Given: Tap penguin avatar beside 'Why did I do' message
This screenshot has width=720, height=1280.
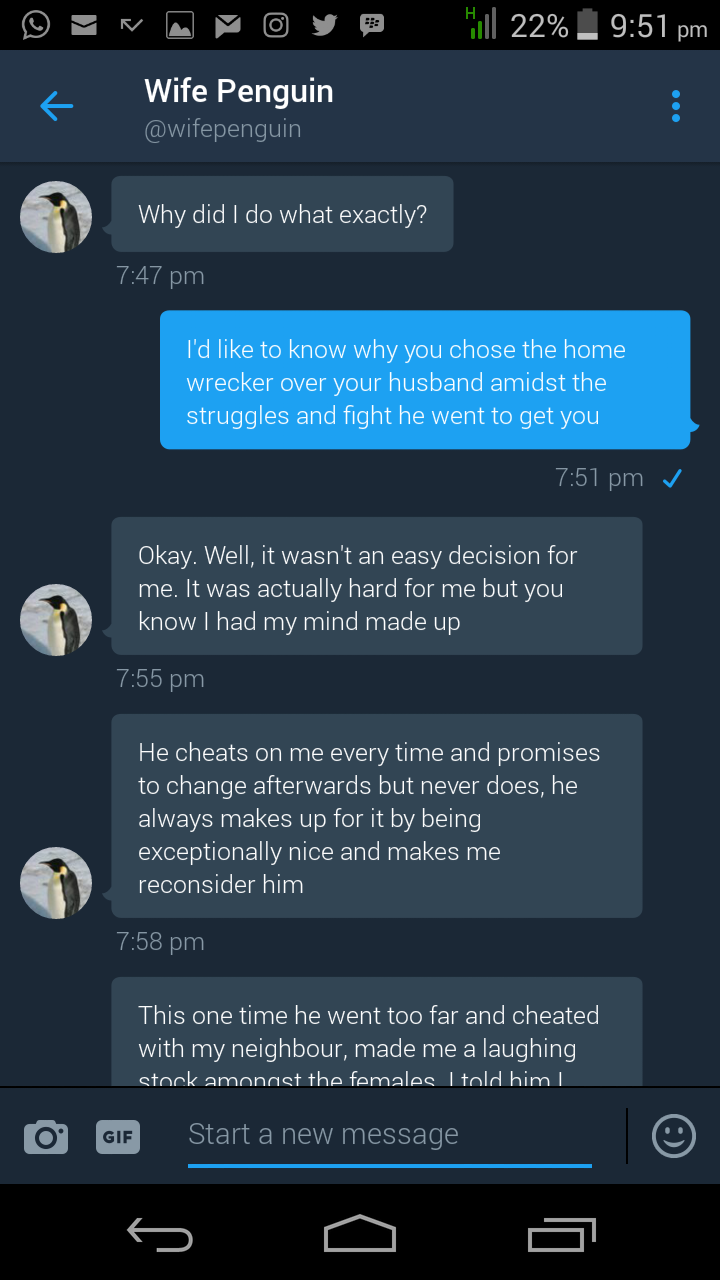Looking at the screenshot, I should (x=56, y=217).
